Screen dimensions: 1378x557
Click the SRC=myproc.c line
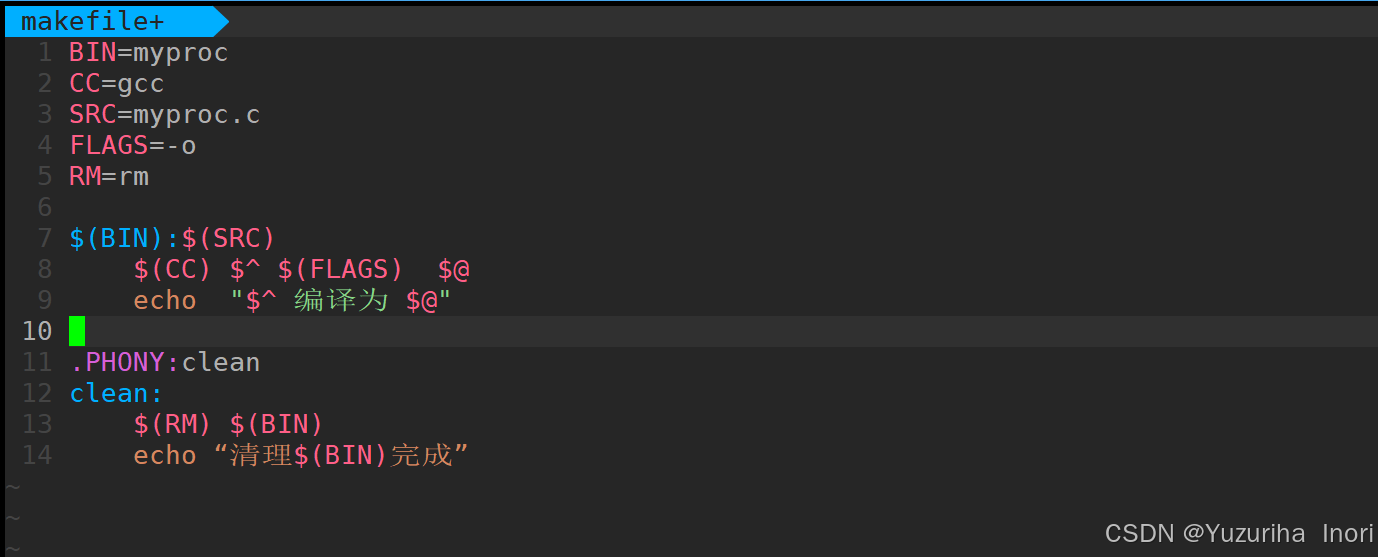165,114
